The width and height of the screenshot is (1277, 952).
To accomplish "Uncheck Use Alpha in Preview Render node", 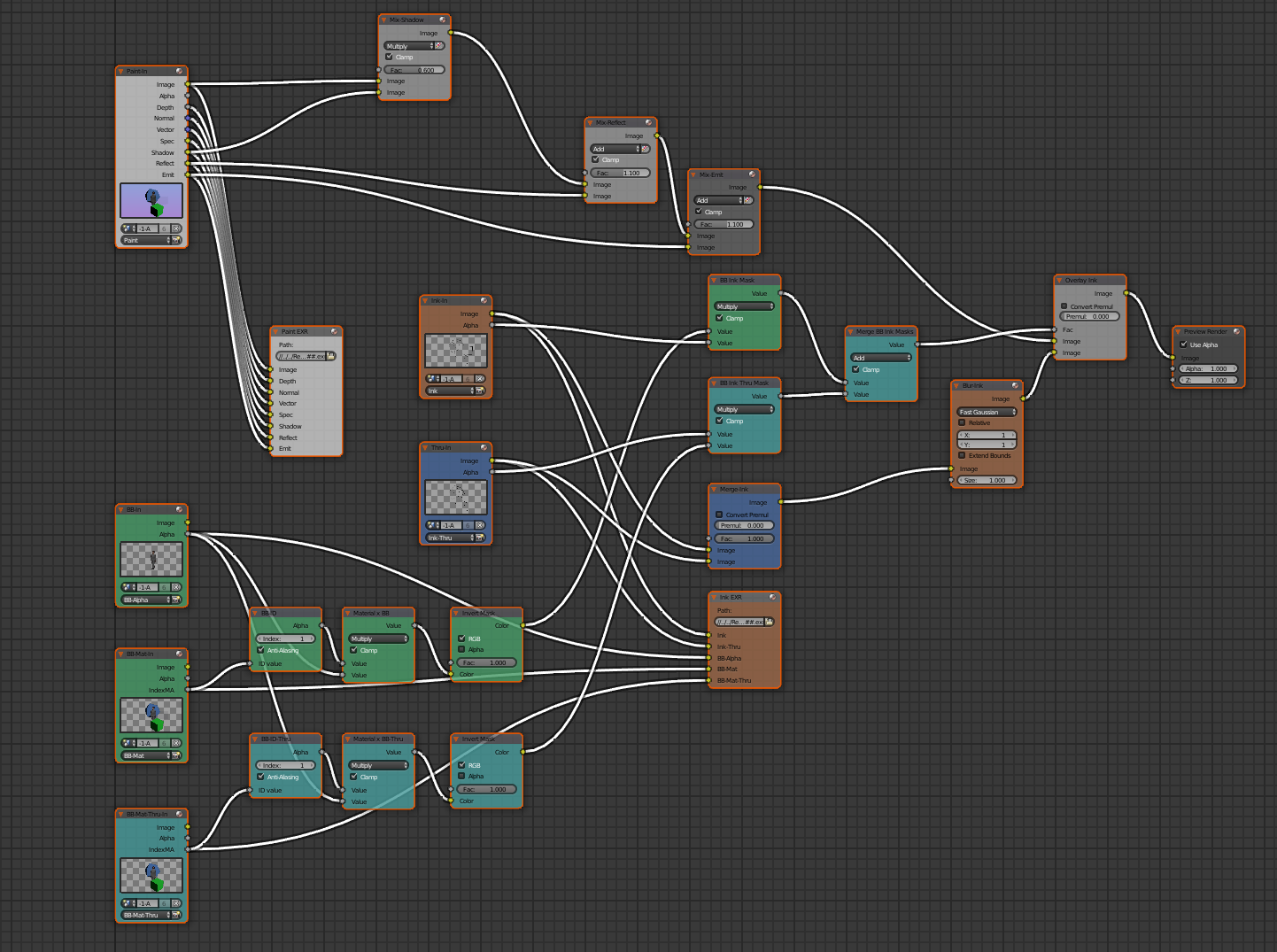I will [1183, 344].
